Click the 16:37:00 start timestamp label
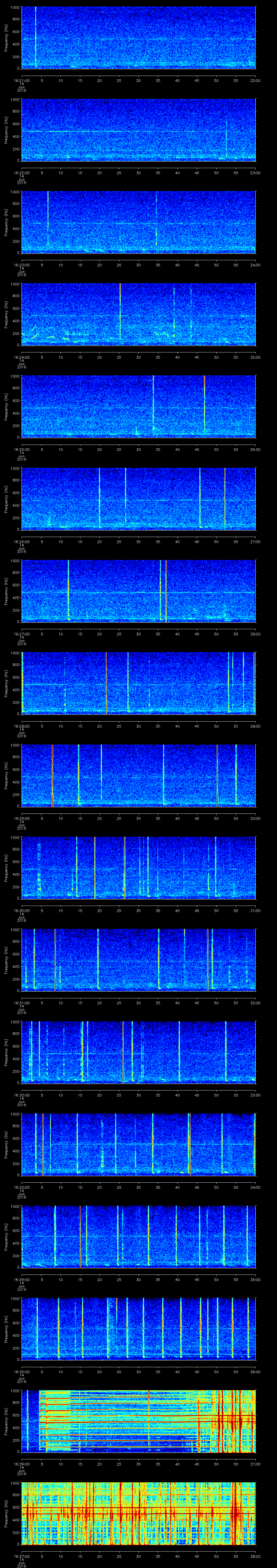The height and width of the screenshot is (1568, 277). 21,1556
